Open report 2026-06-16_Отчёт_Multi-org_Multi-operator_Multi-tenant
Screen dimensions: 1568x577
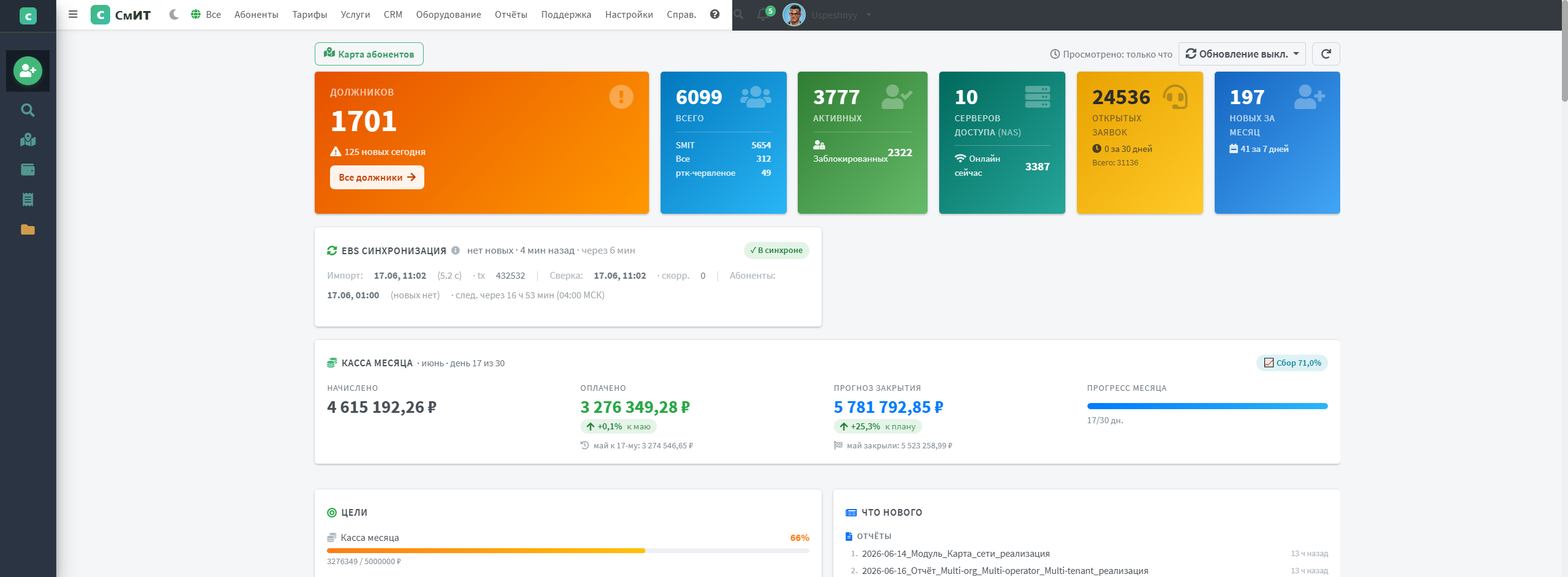click(1005, 571)
